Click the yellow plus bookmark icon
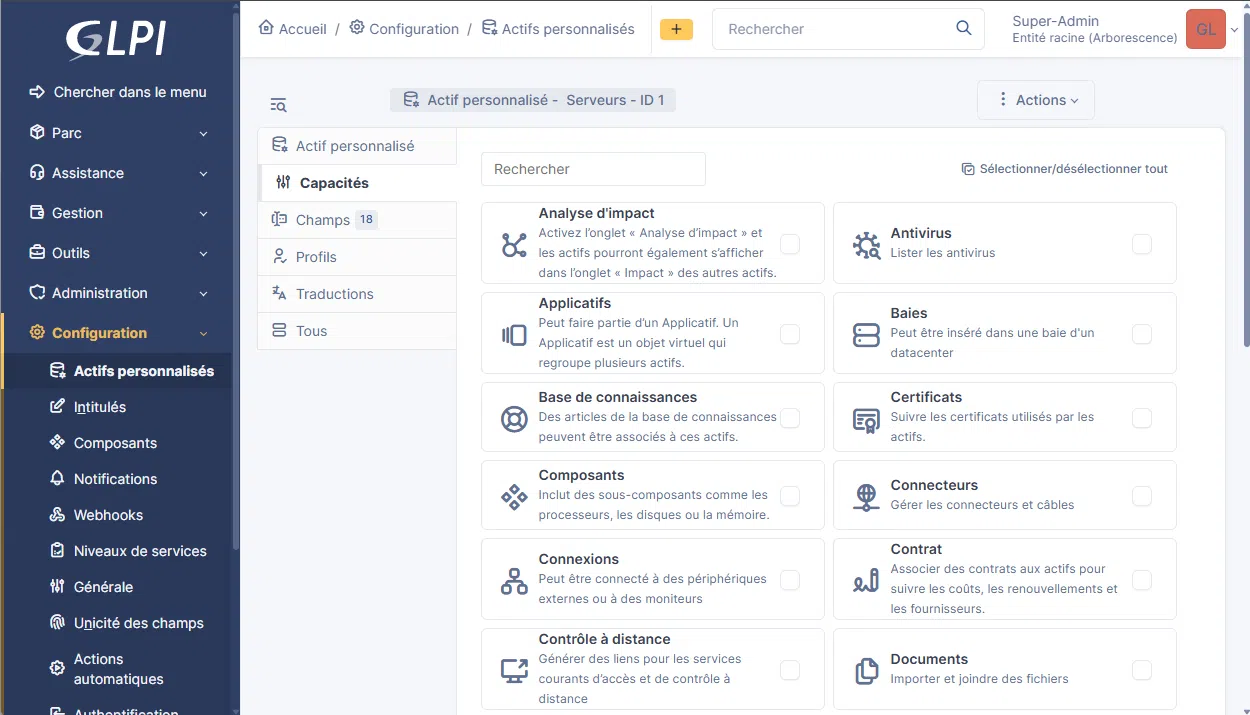Image resolution: width=1250 pixels, height=715 pixels. tap(676, 29)
